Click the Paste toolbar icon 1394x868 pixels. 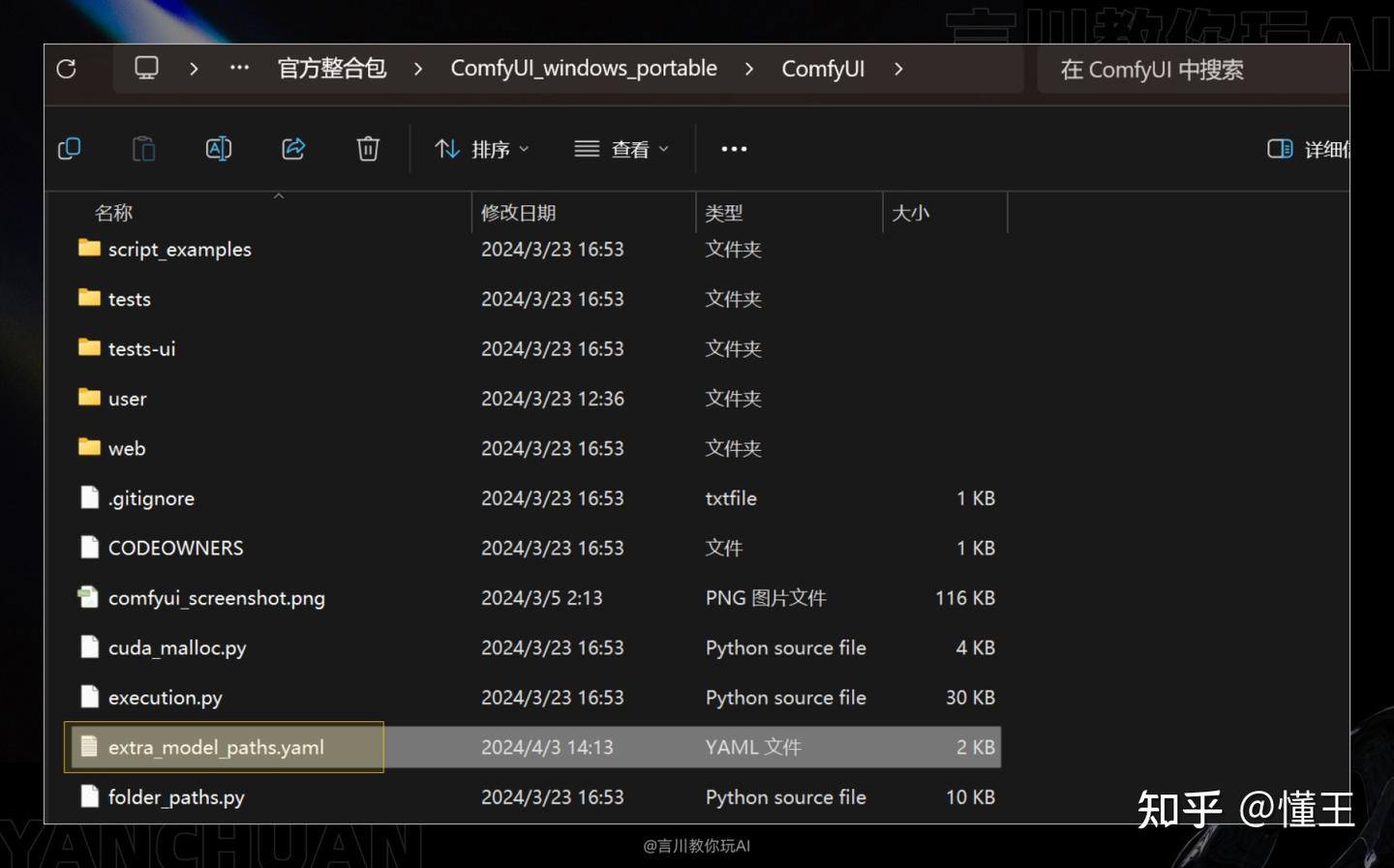pyautogui.click(x=143, y=149)
